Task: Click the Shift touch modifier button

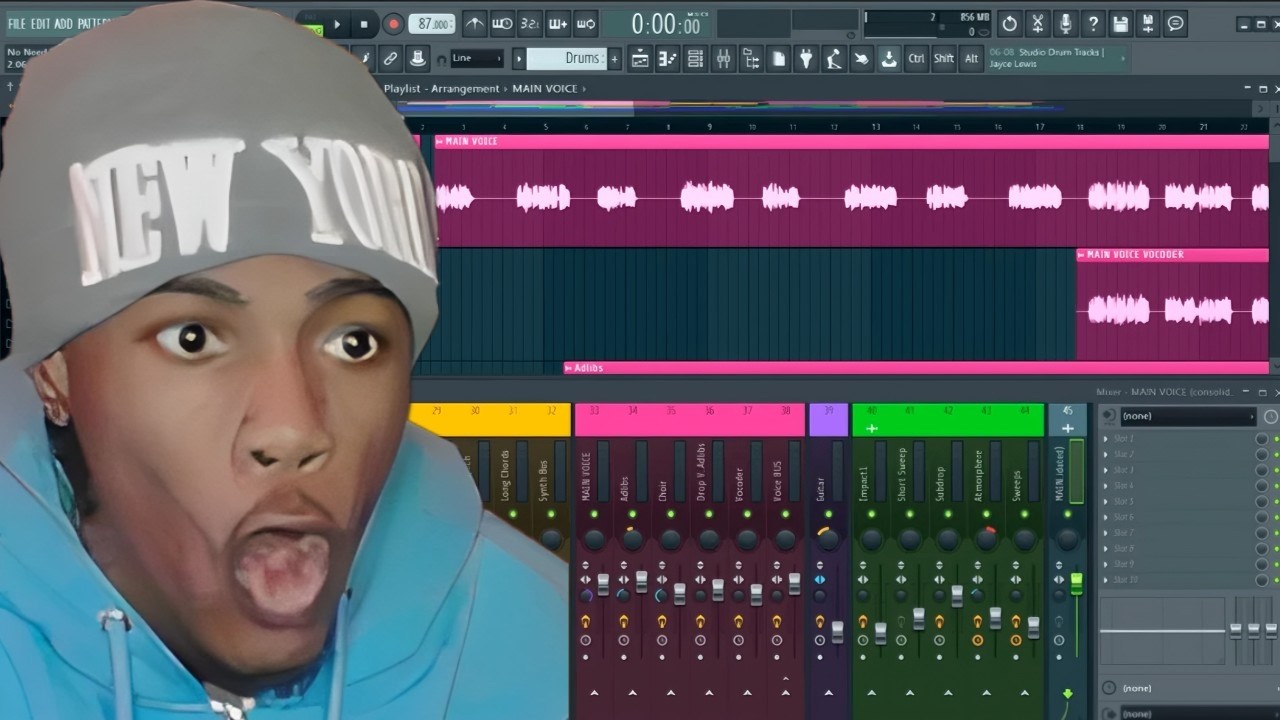Action: tap(944, 59)
